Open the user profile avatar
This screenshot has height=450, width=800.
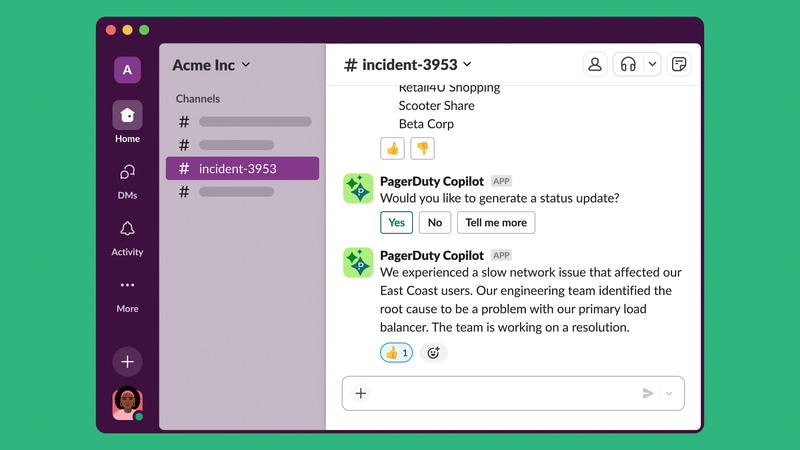coord(127,403)
